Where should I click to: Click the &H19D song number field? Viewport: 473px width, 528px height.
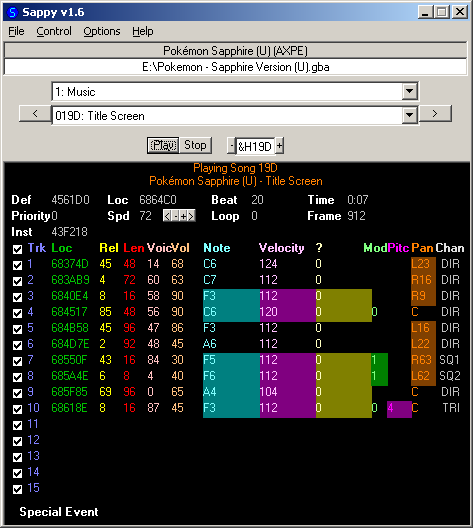(255, 146)
